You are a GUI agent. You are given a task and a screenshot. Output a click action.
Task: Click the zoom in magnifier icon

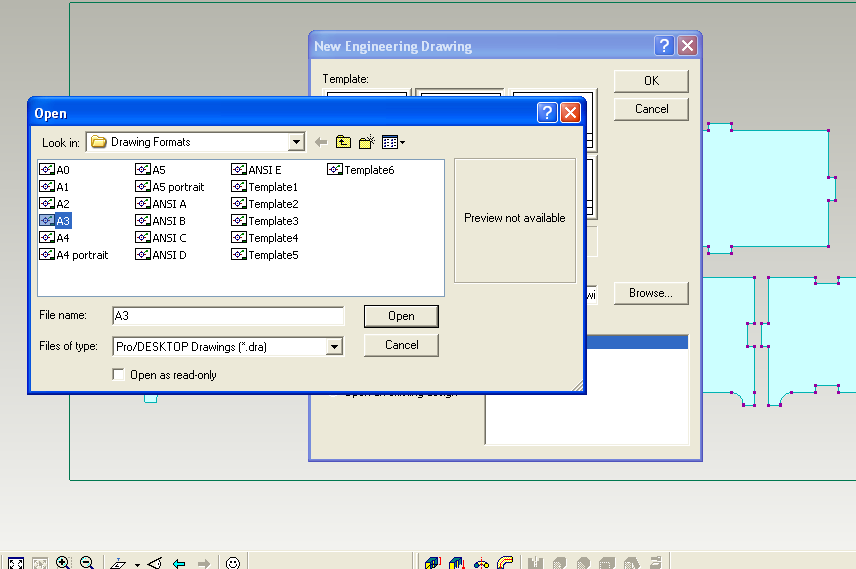63,562
